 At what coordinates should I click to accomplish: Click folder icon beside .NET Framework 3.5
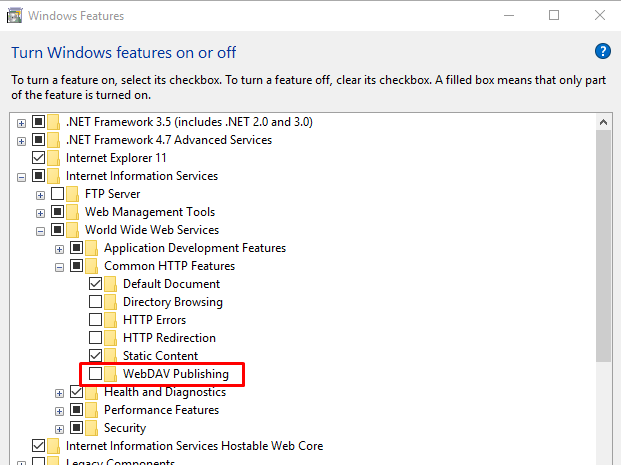(x=53, y=122)
